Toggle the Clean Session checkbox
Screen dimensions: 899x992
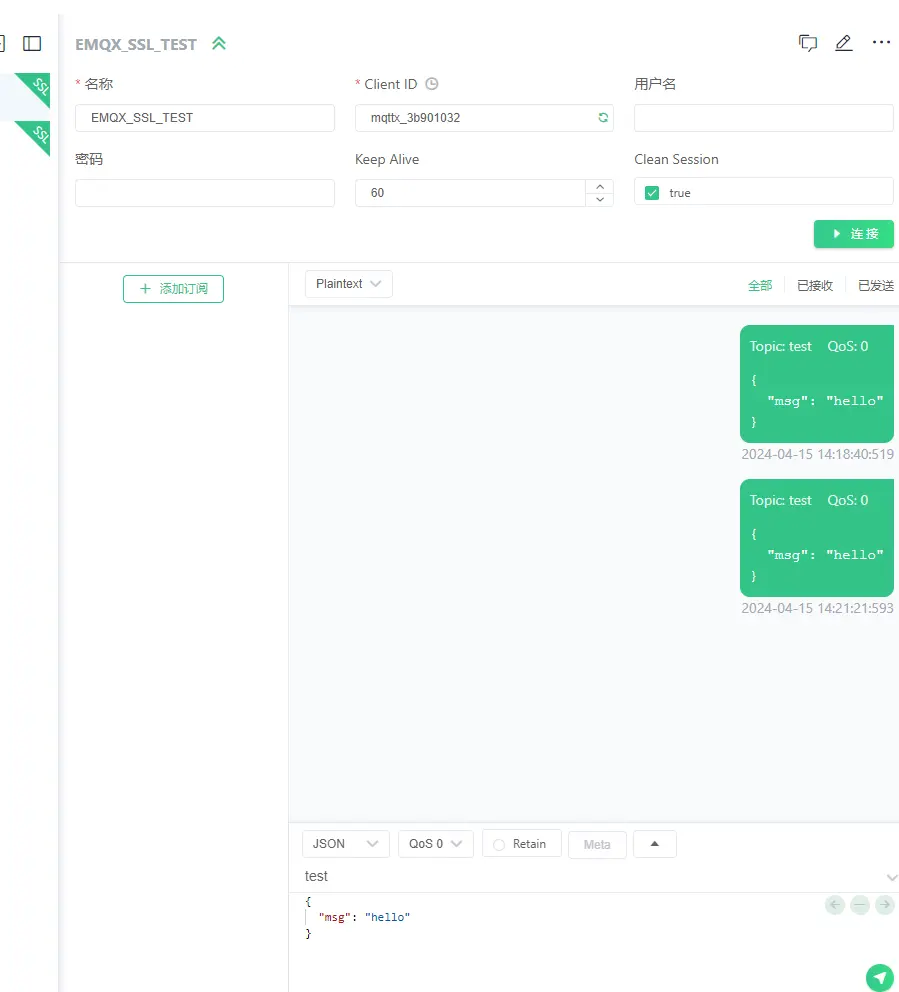652,193
